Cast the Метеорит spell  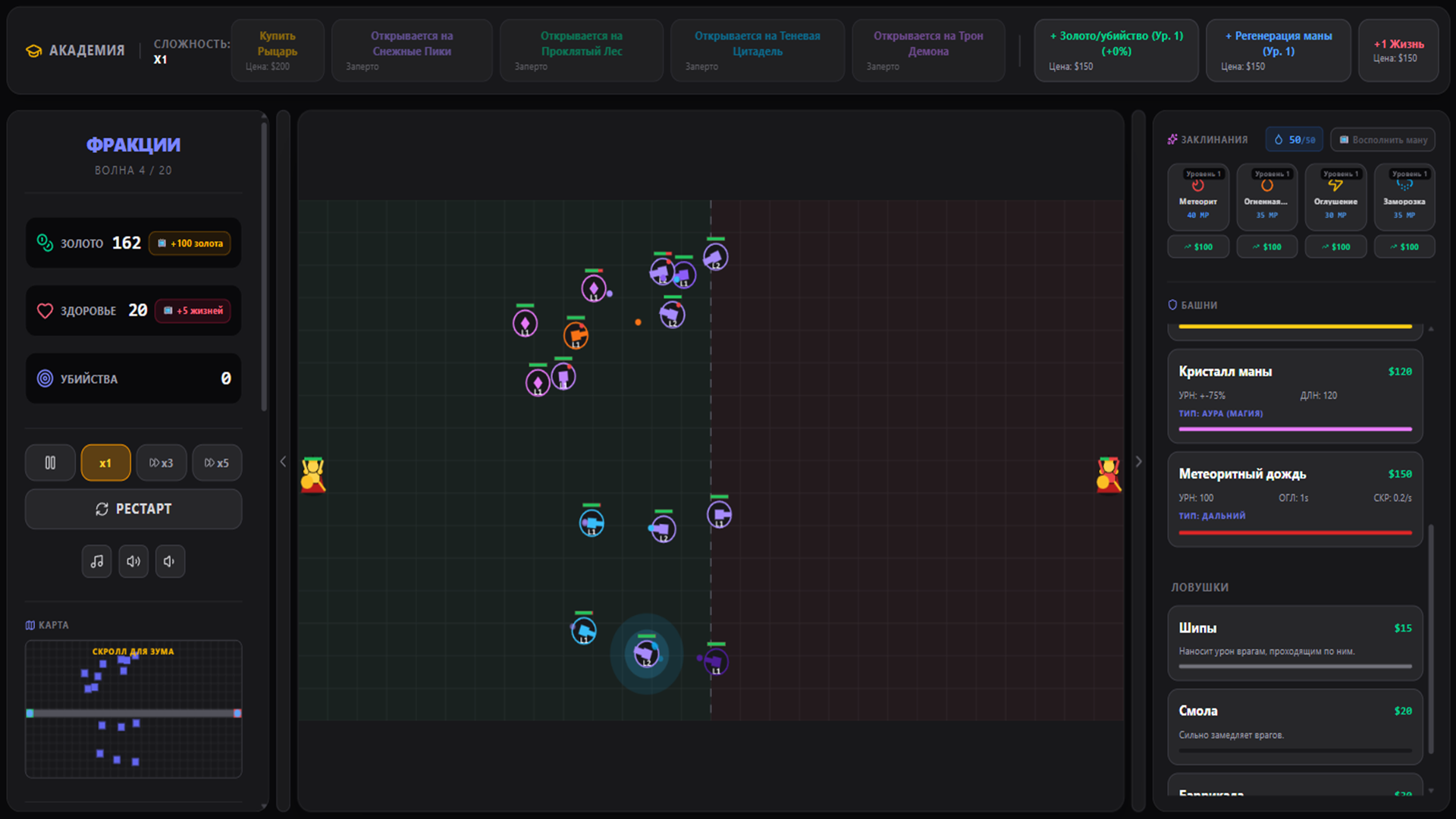1197,196
